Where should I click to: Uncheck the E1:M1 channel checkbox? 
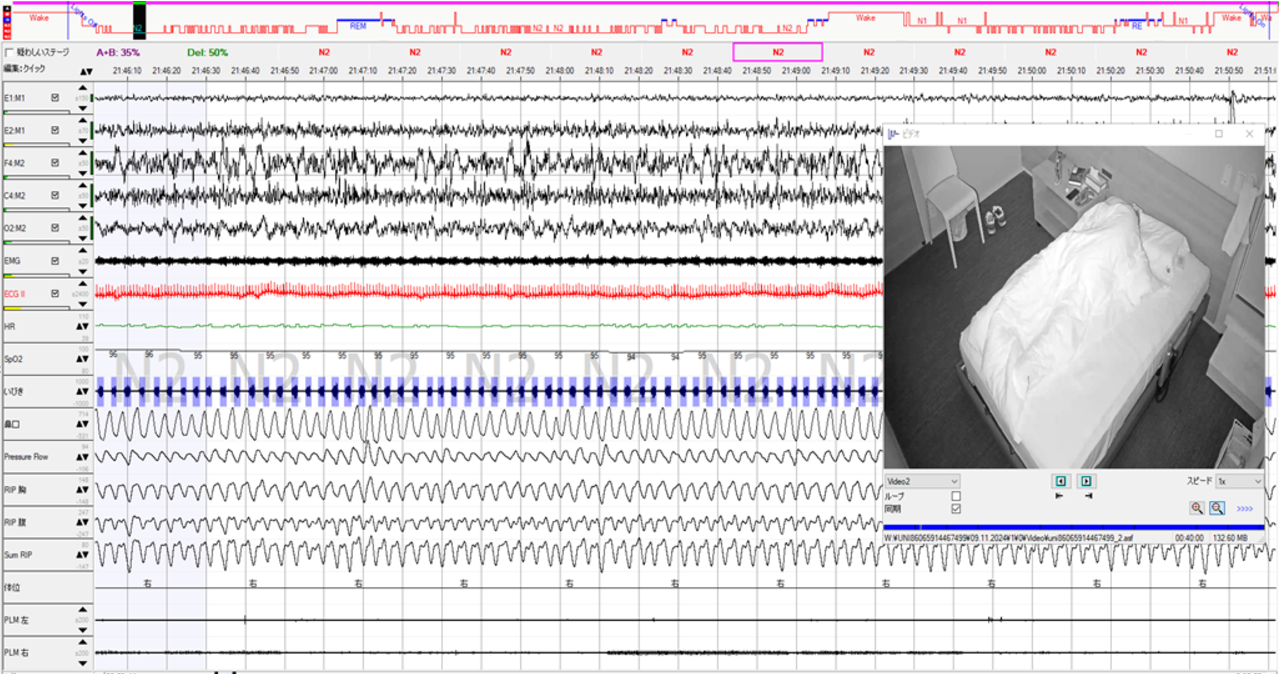point(55,98)
